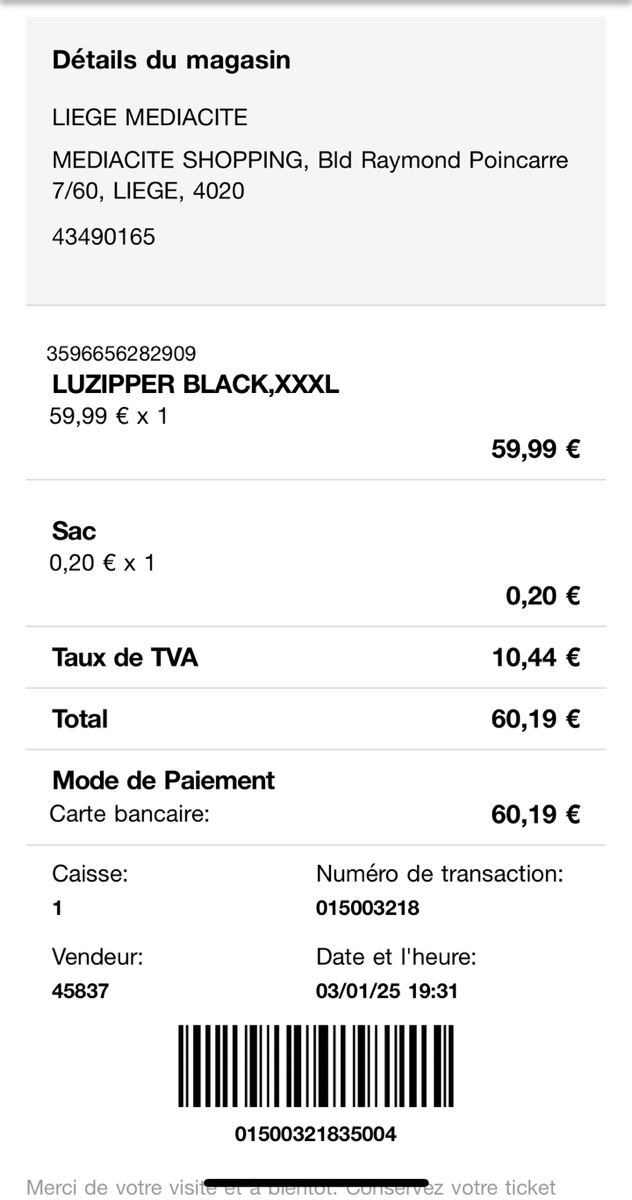Tap the 60,19 € amount in Total row

pyautogui.click(x=536, y=719)
